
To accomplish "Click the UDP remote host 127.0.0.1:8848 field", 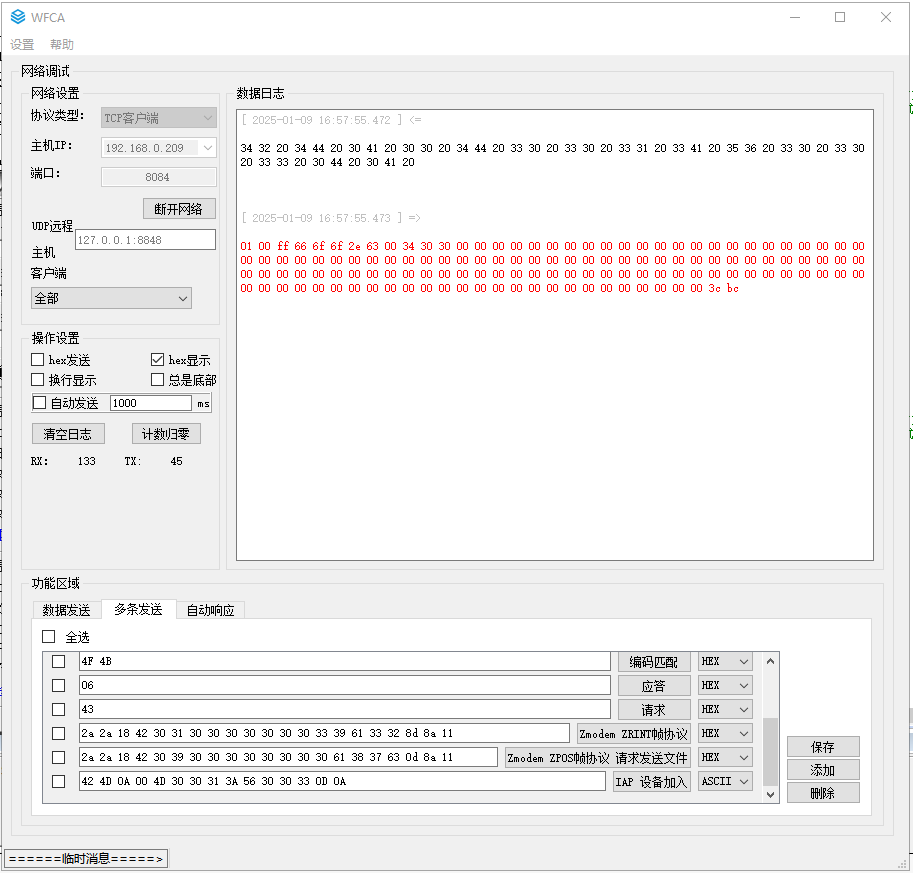I will (x=145, y=240).
